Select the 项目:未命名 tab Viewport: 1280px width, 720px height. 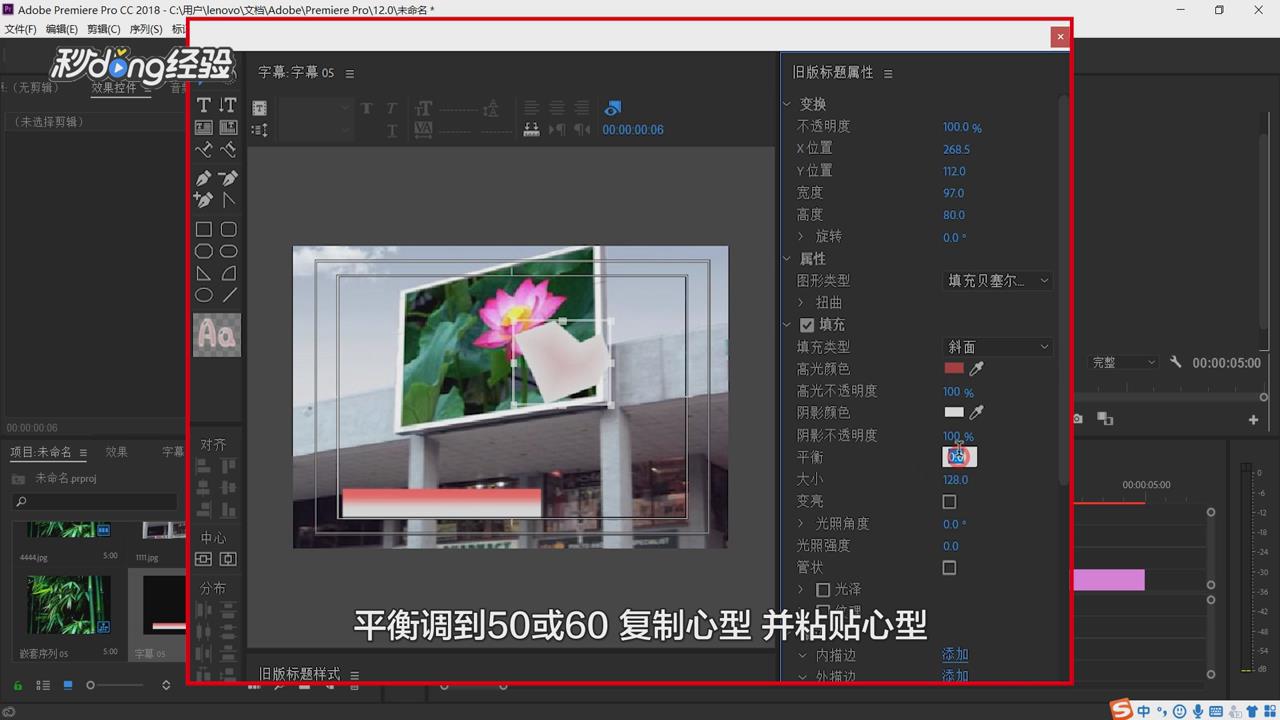(x=41, y=452)
